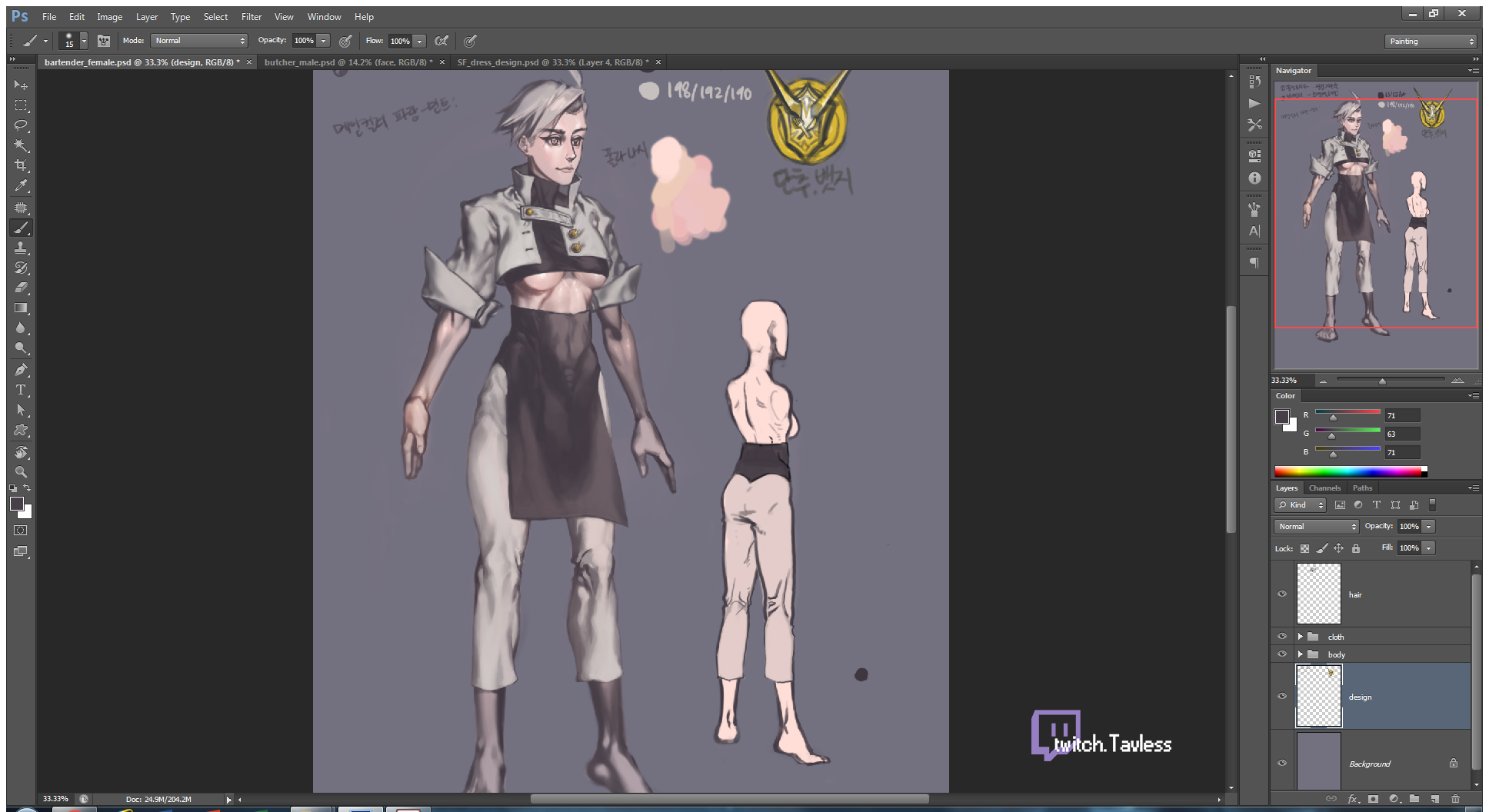Expand the body layer group
The image size is (1489, 812).
pyautogui.click(x=1301, y=654)
